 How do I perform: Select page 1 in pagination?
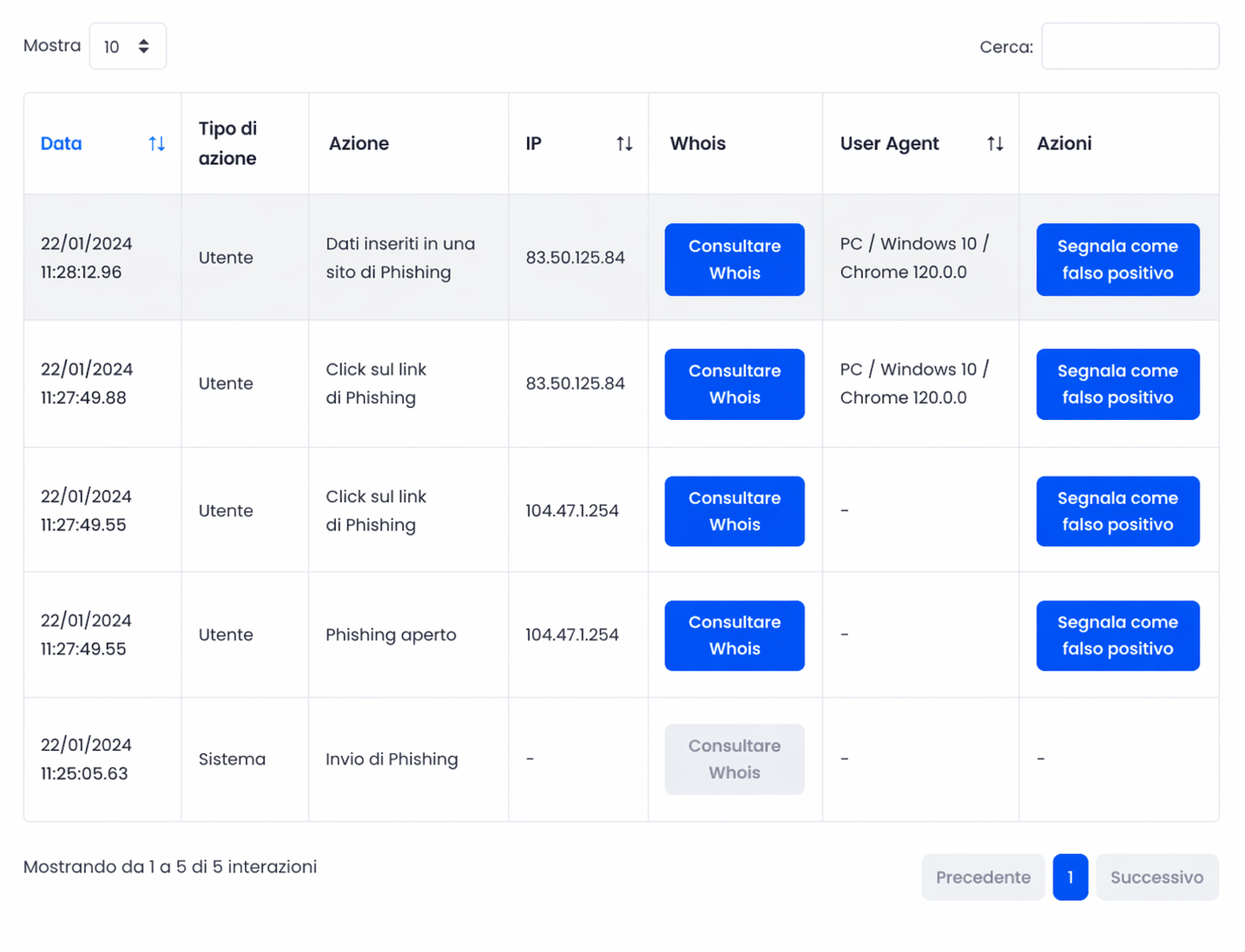(1070, 877)
